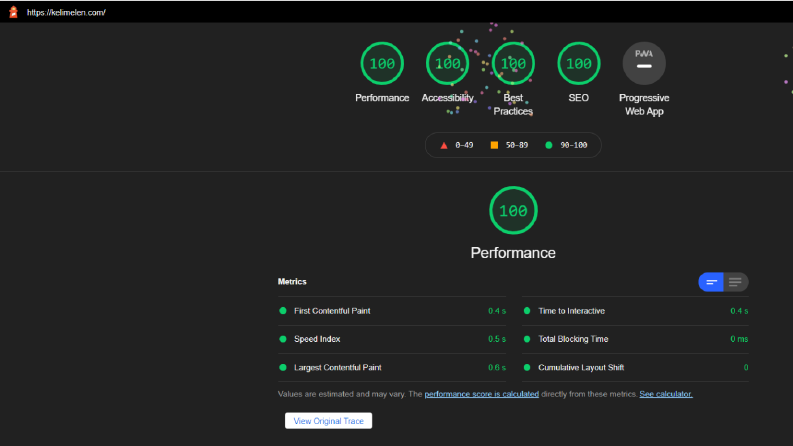
Task: Click the View Original Trace button
Action: point(328,421)
